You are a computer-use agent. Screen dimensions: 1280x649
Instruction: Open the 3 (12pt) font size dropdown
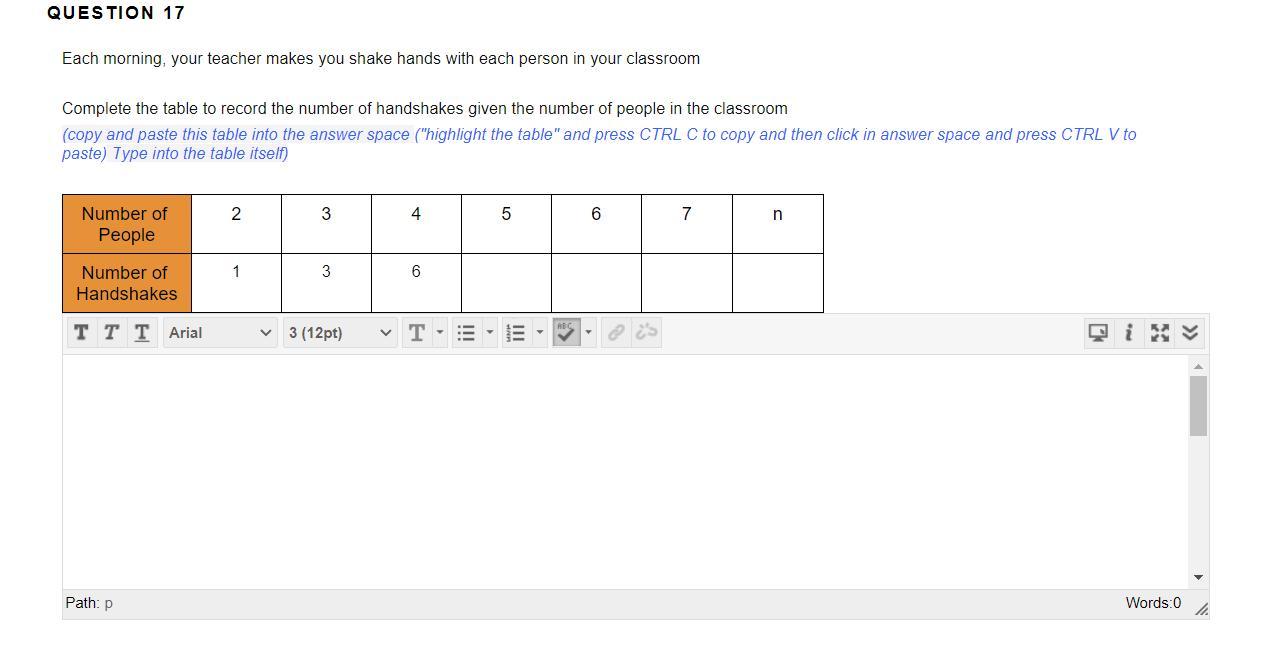pos(340,333)
